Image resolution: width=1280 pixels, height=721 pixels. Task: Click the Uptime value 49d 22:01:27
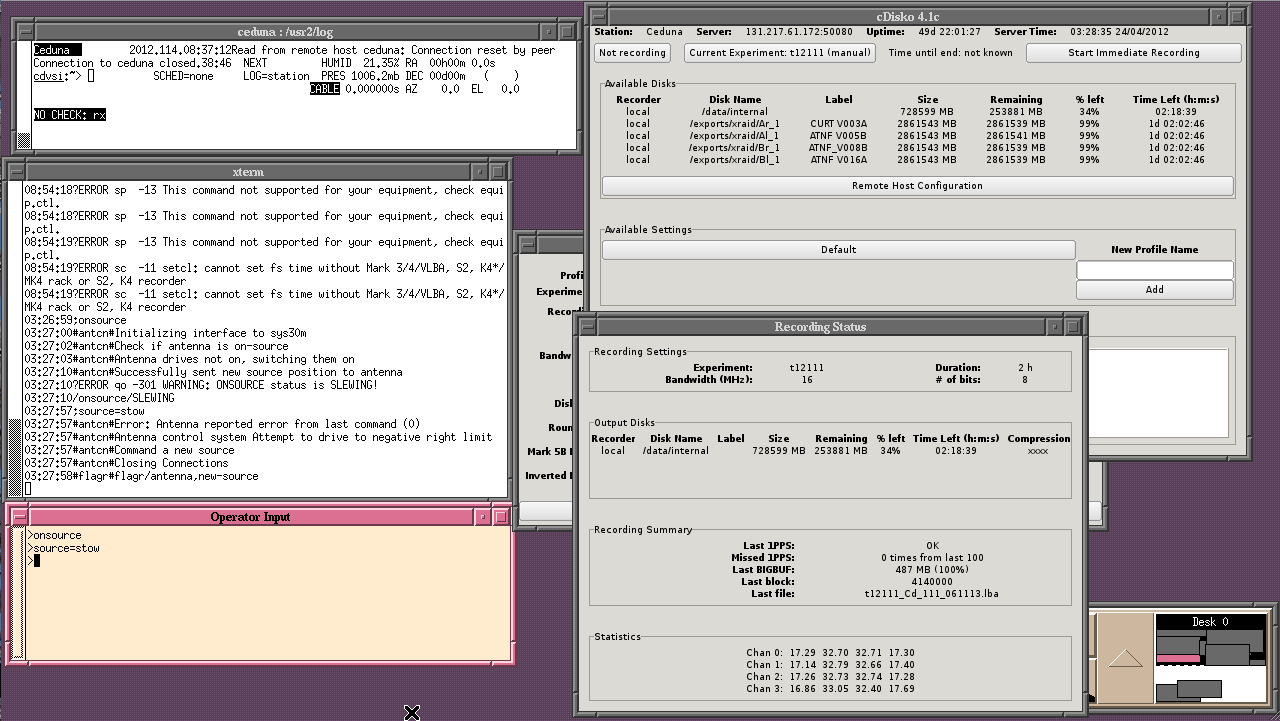[947, 32]
